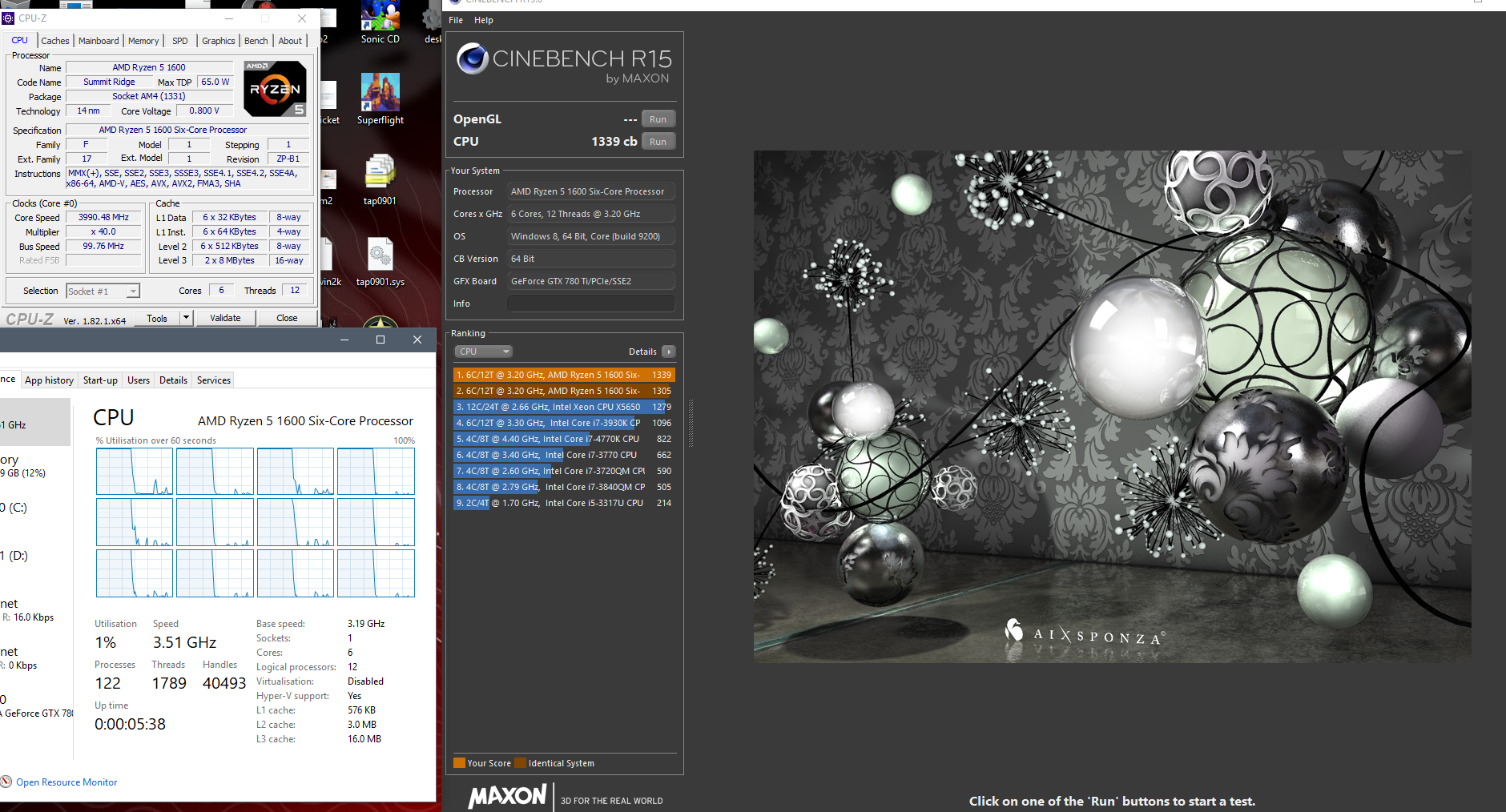Select the Core i5-3317U ranking row
Image resolution: width=1506 pixels, height=812 pixels.
564,503
